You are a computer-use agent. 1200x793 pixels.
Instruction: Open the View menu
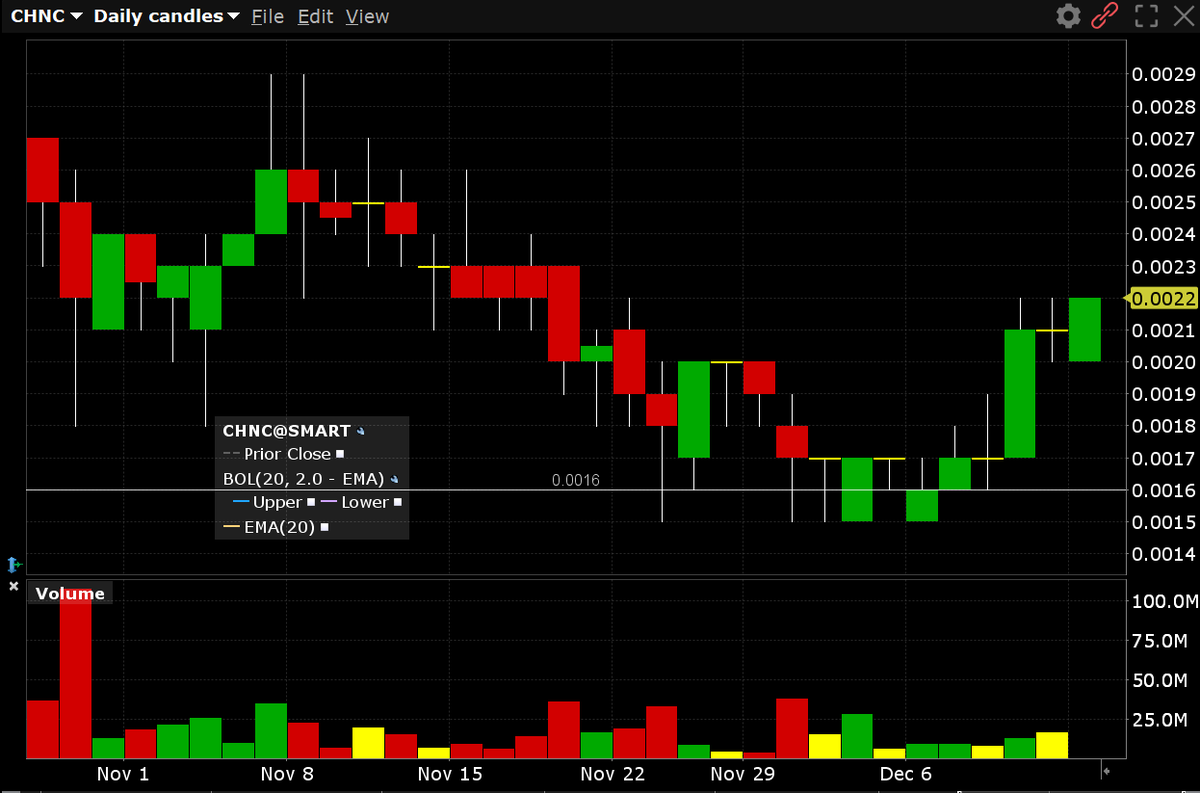tap(367, 17)
